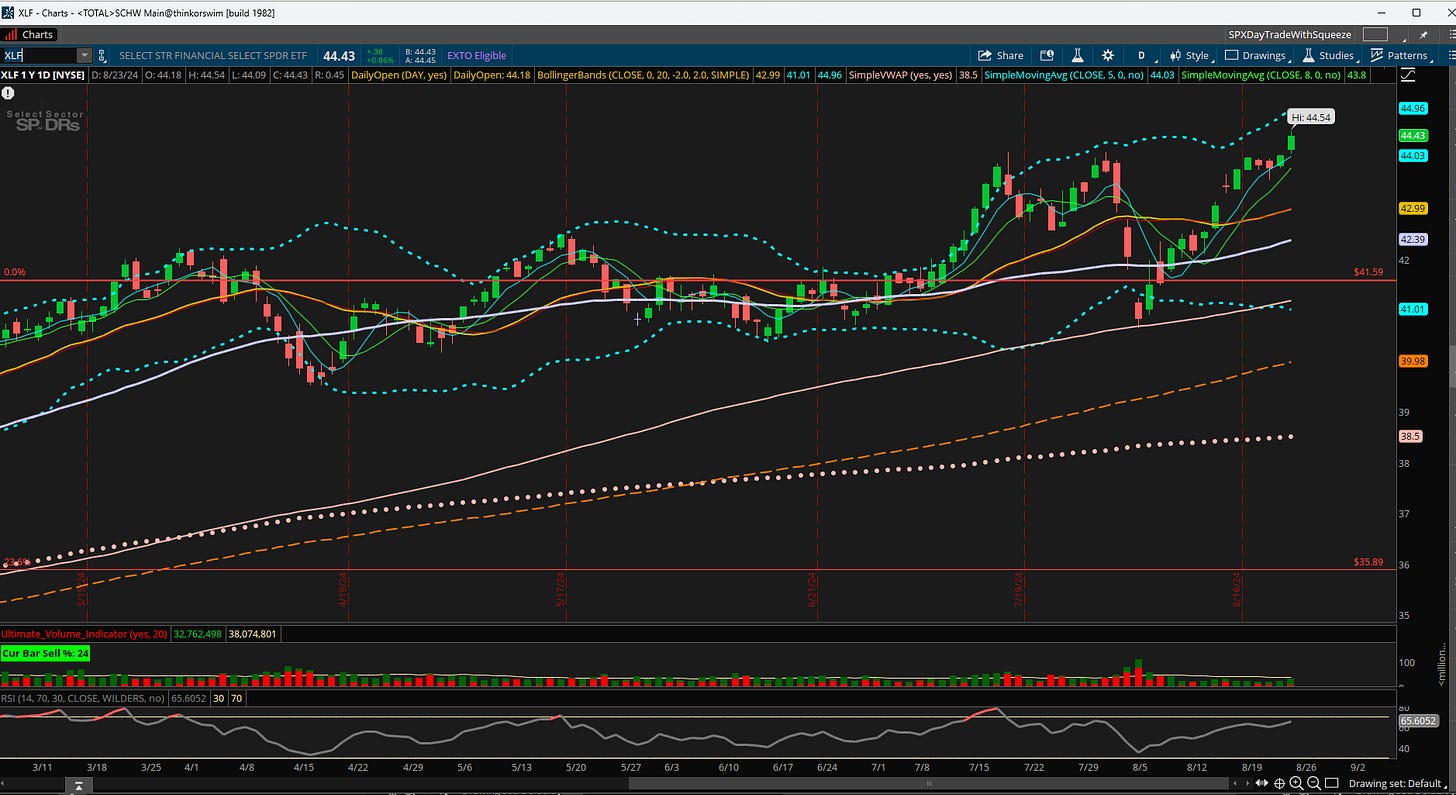
Task: Click the 38.5 VWAP price tag
Action: click(1410, 437)
